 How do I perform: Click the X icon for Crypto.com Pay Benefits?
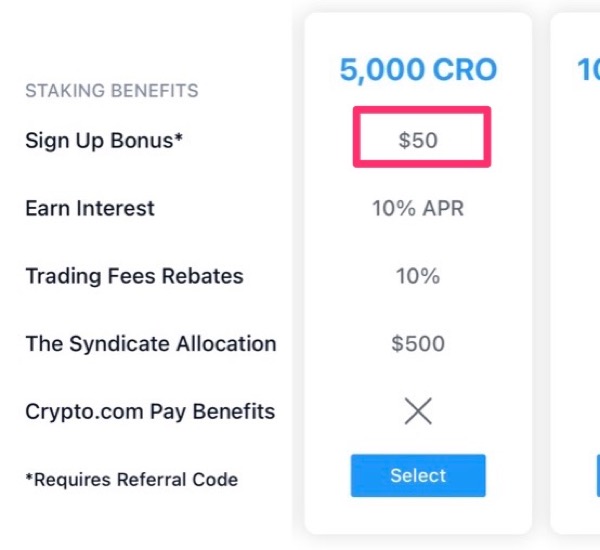pyautogui.click(x=418, y=411)
